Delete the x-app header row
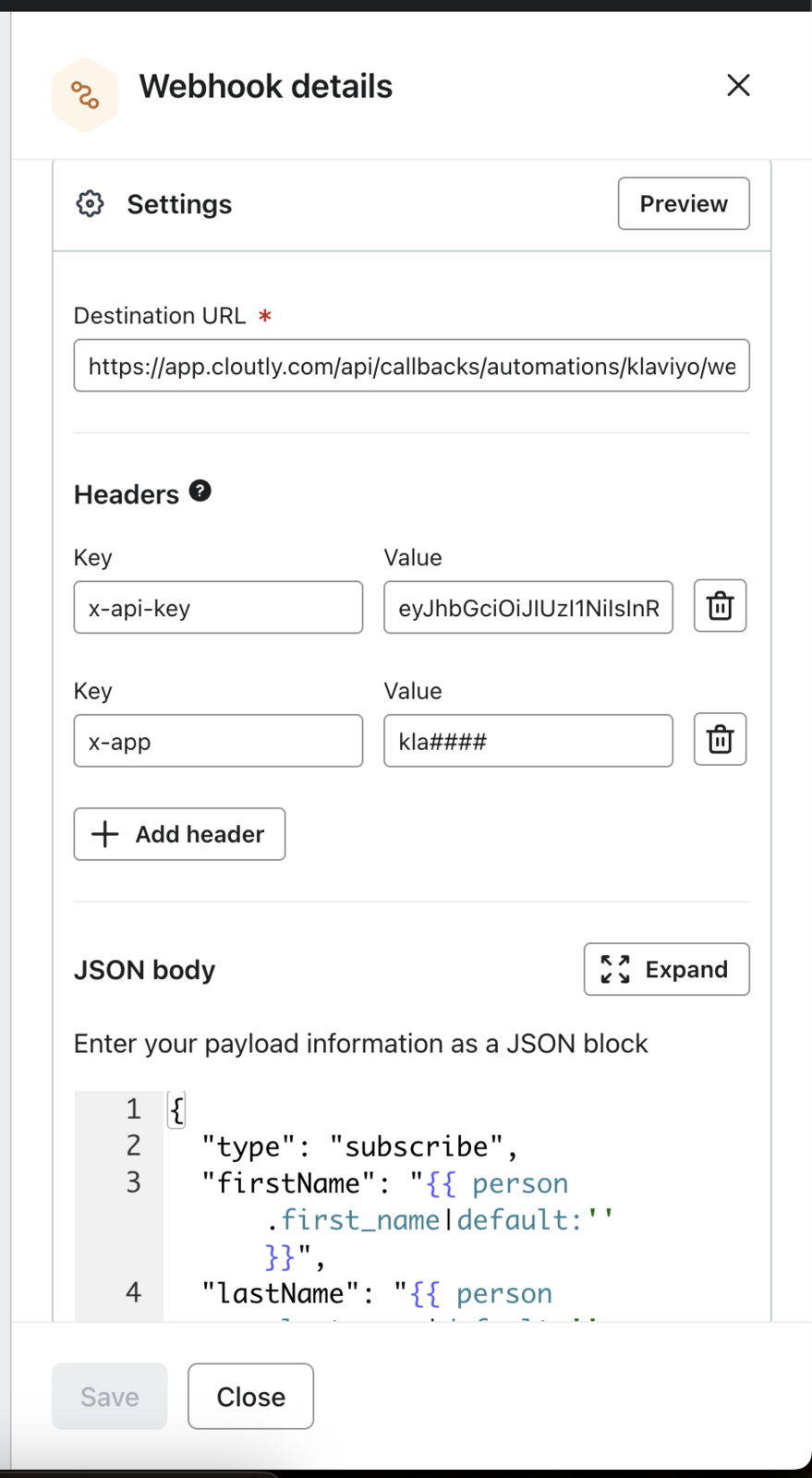Screen dimensions: 812x1478 (720, 740)
